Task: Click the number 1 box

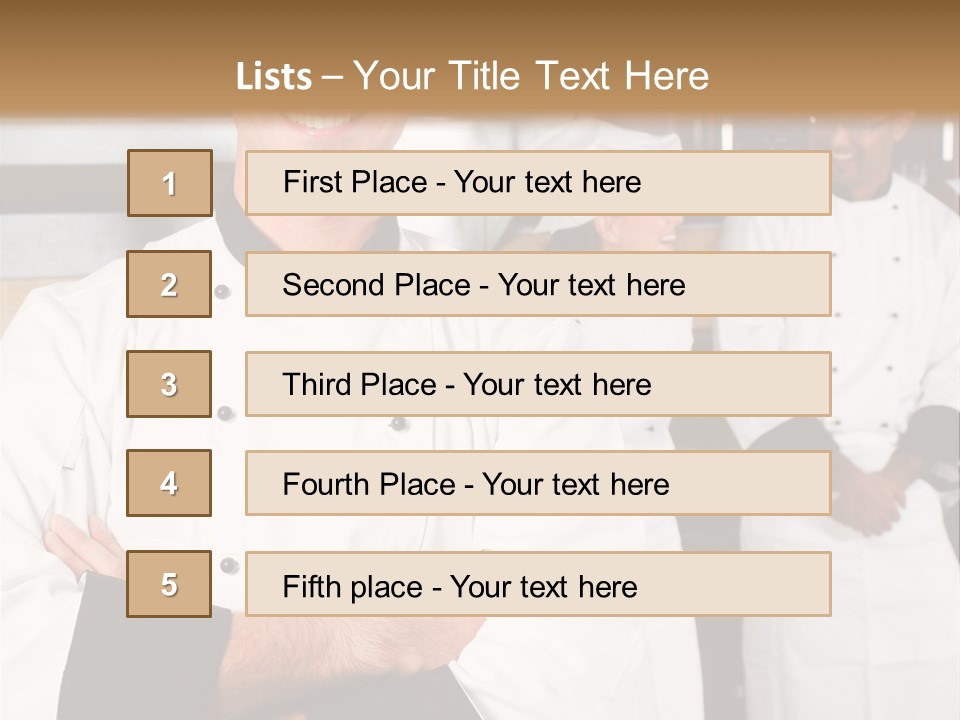Action: (x=170, y=183)
